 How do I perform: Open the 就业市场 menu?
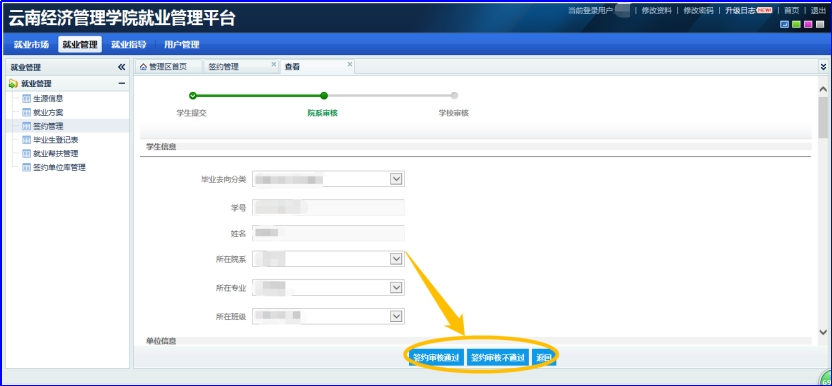coord(31,45)
